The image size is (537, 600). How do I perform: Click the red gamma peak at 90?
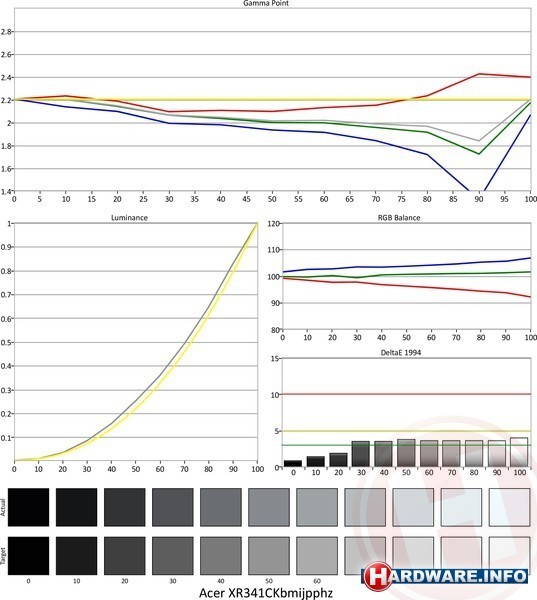(x=479, y=74)
